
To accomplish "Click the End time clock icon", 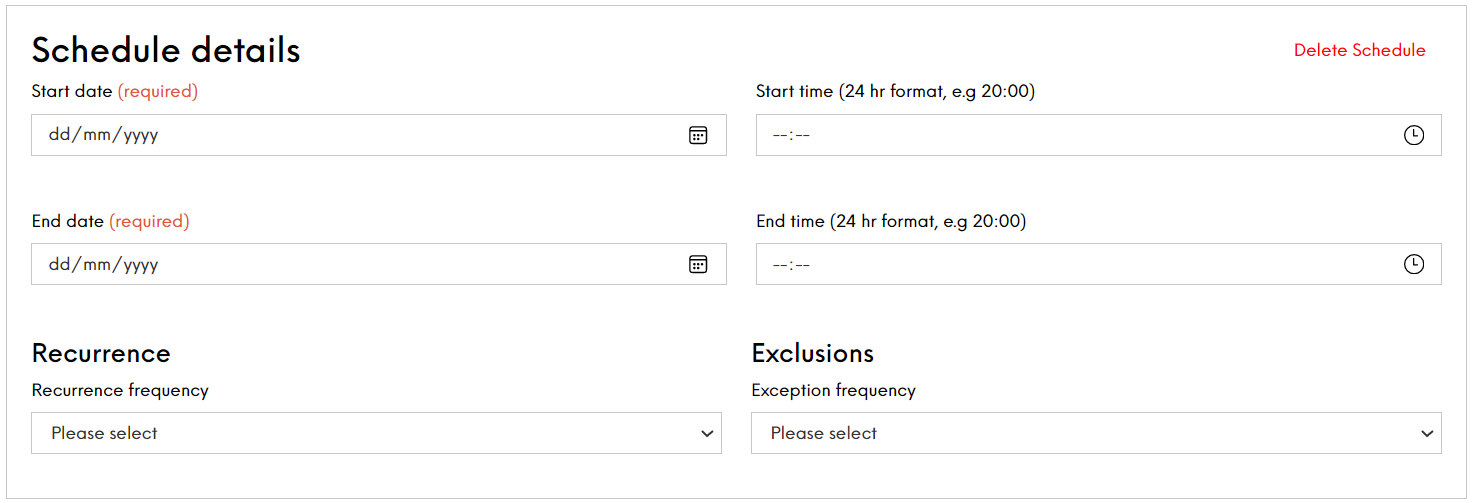I will pyautogui.click(x=1413, y=264).
